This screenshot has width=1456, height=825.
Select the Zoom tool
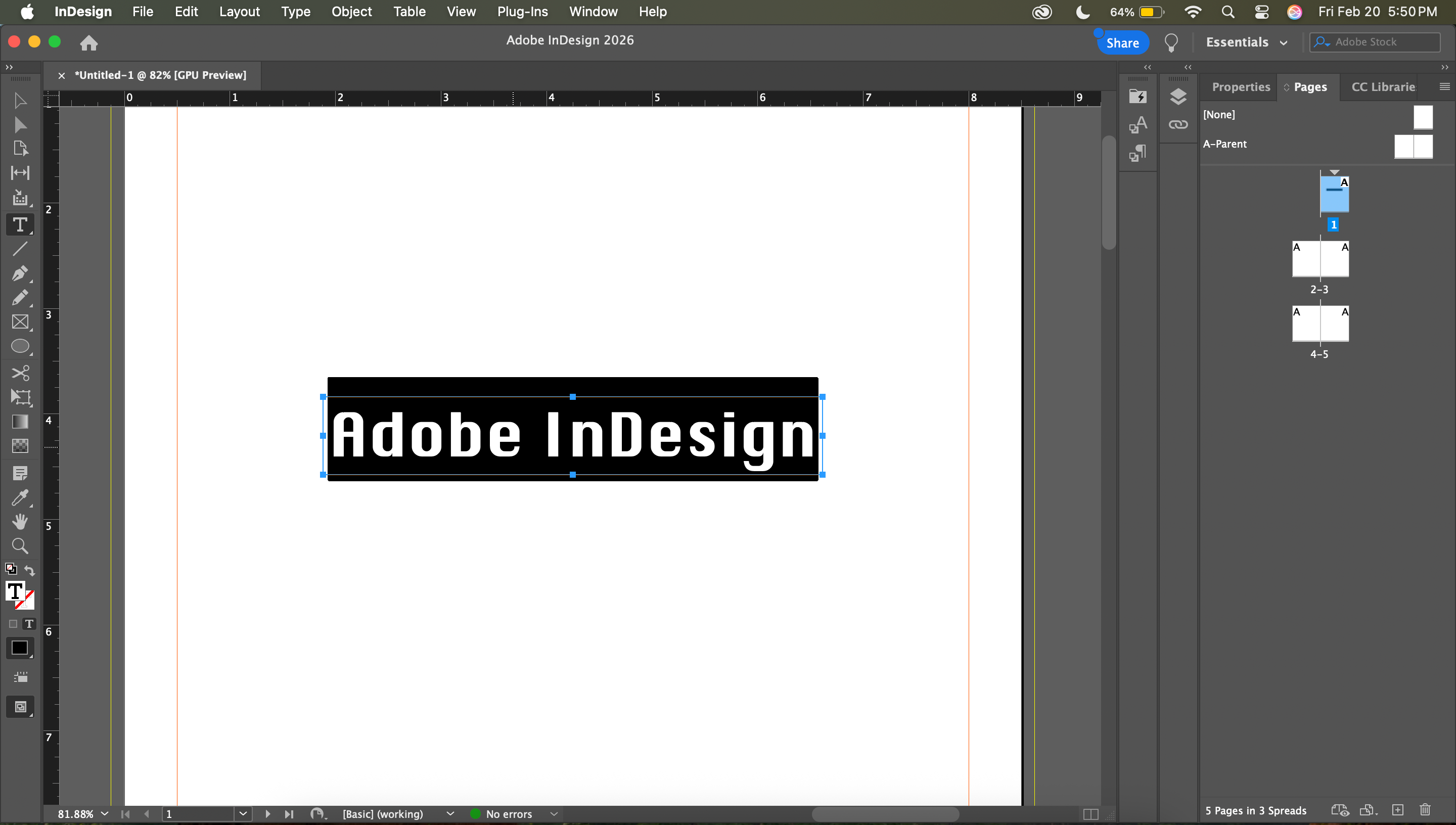(x=20, y=546)
